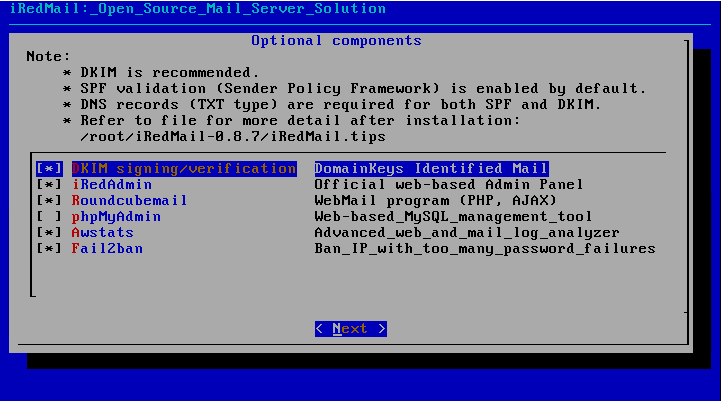Click the Web-based_MySQL_management_tool description

coord(453,217)
